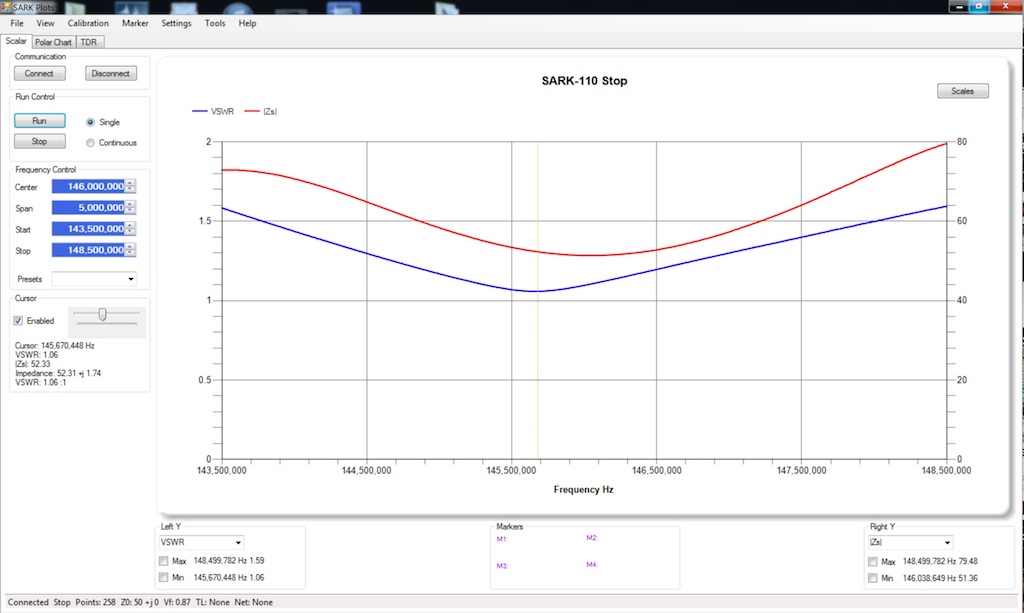Open the Presets dropdown
This screenshot has width=1024, height=613.
coord(94,279)
